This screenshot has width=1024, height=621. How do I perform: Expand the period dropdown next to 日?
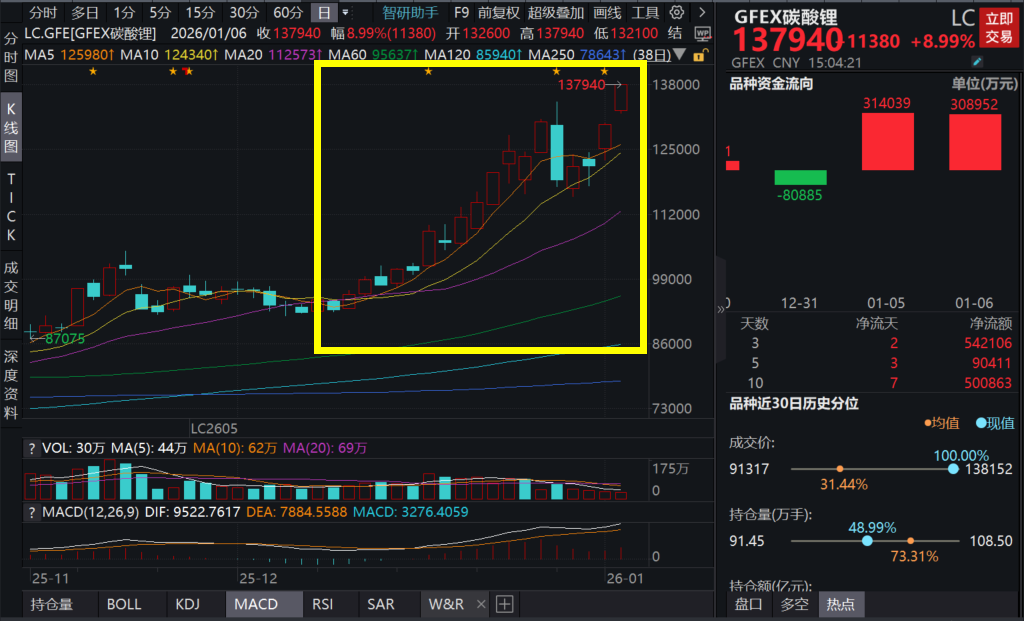346,13
